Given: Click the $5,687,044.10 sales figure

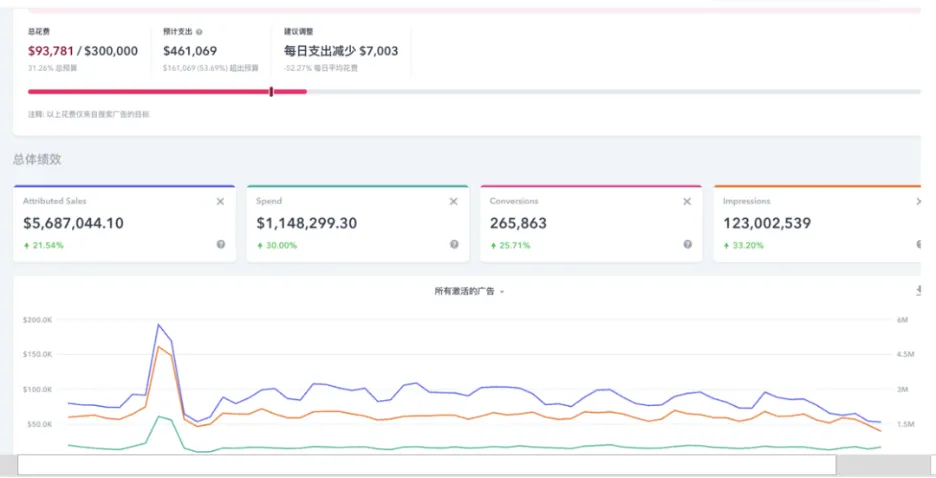Looking at the screenshot, I should [x=73, y=223].
